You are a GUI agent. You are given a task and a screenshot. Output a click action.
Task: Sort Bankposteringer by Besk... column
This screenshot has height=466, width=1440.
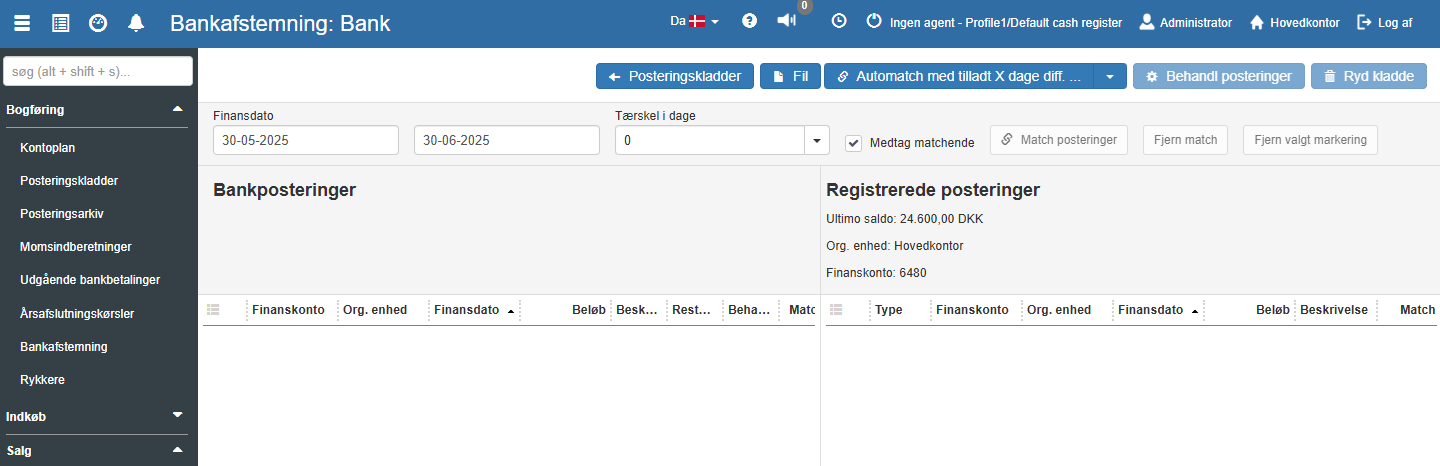click(637, 310)
